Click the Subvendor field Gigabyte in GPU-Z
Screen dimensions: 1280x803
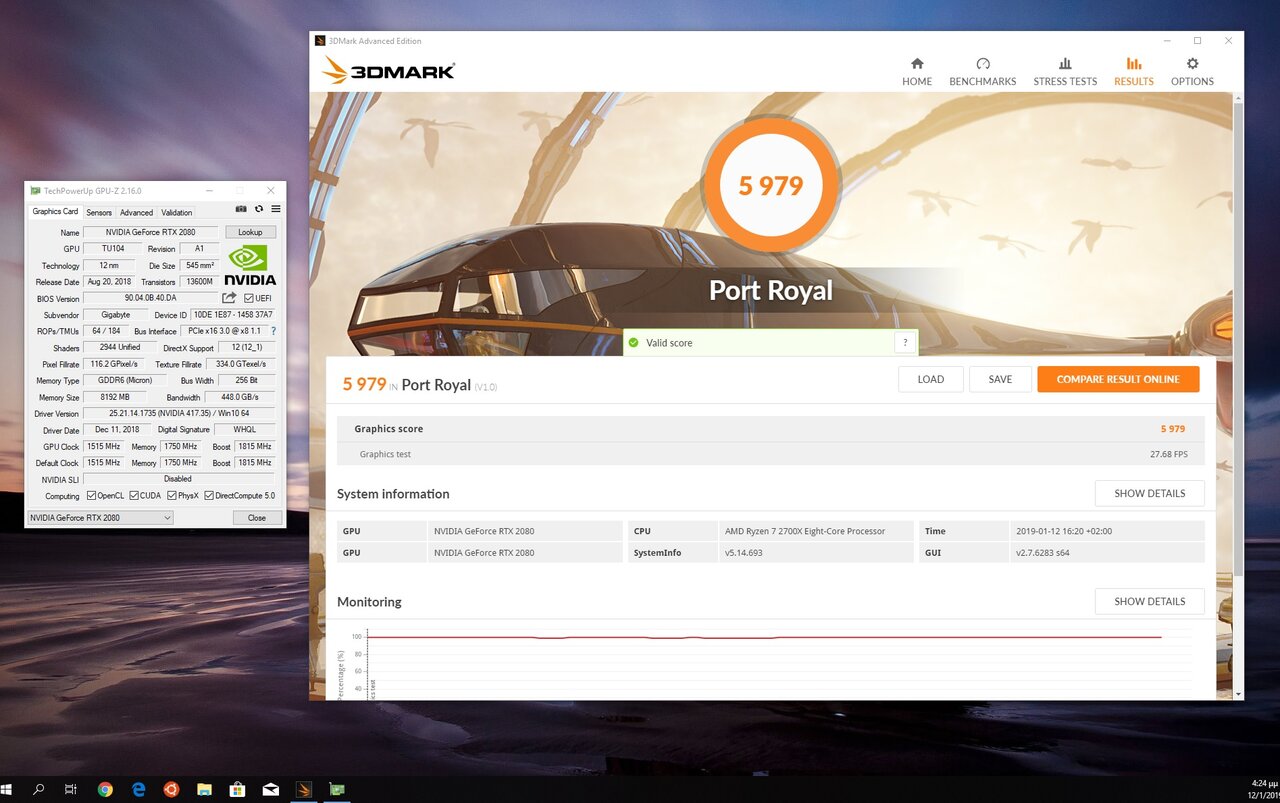115,315
